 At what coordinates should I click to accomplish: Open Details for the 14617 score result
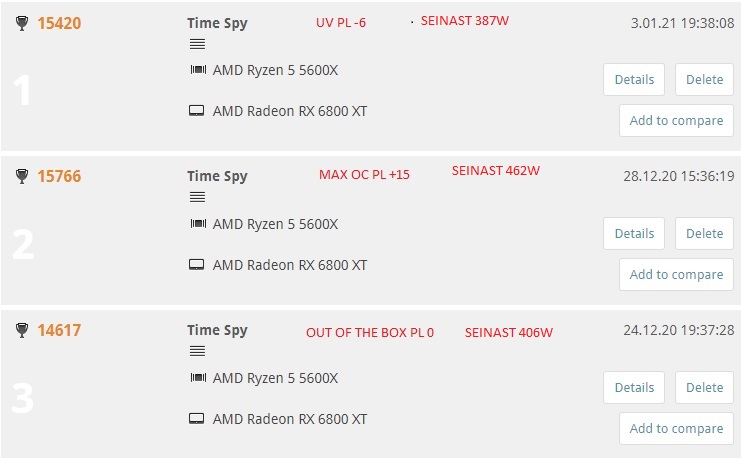pos(634,388)
